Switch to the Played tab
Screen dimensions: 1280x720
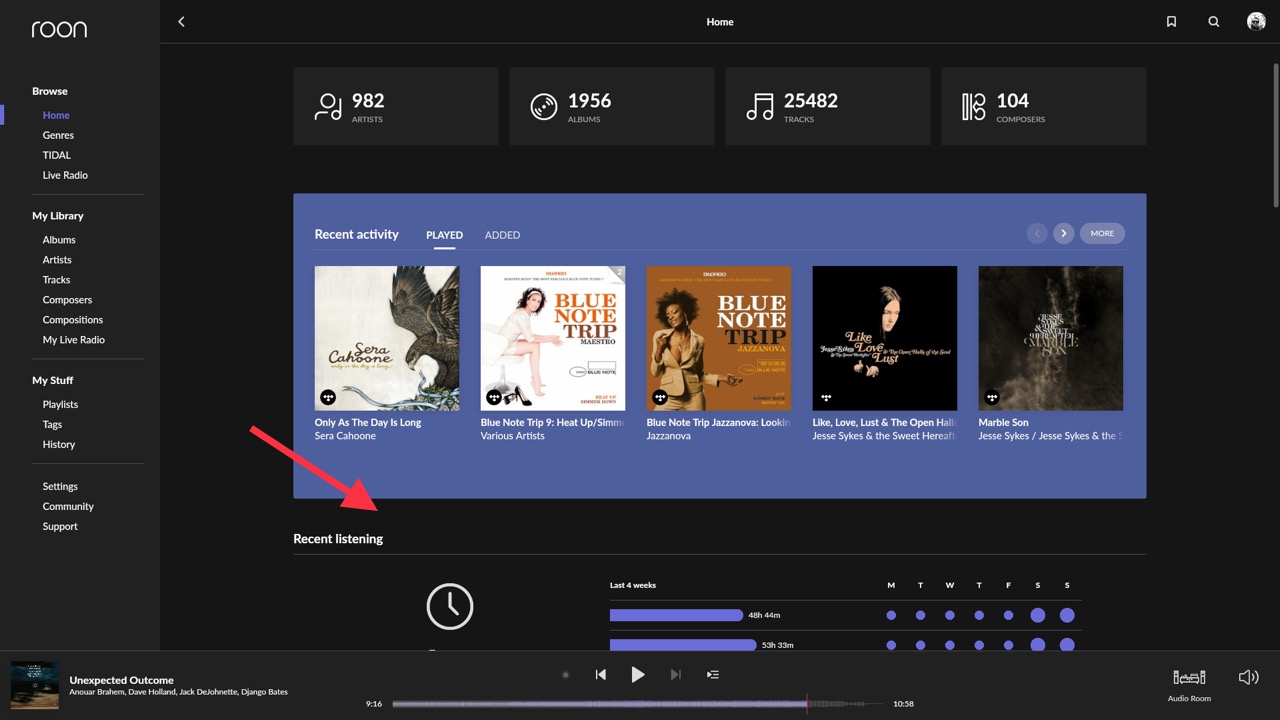(x=444, y=235)
